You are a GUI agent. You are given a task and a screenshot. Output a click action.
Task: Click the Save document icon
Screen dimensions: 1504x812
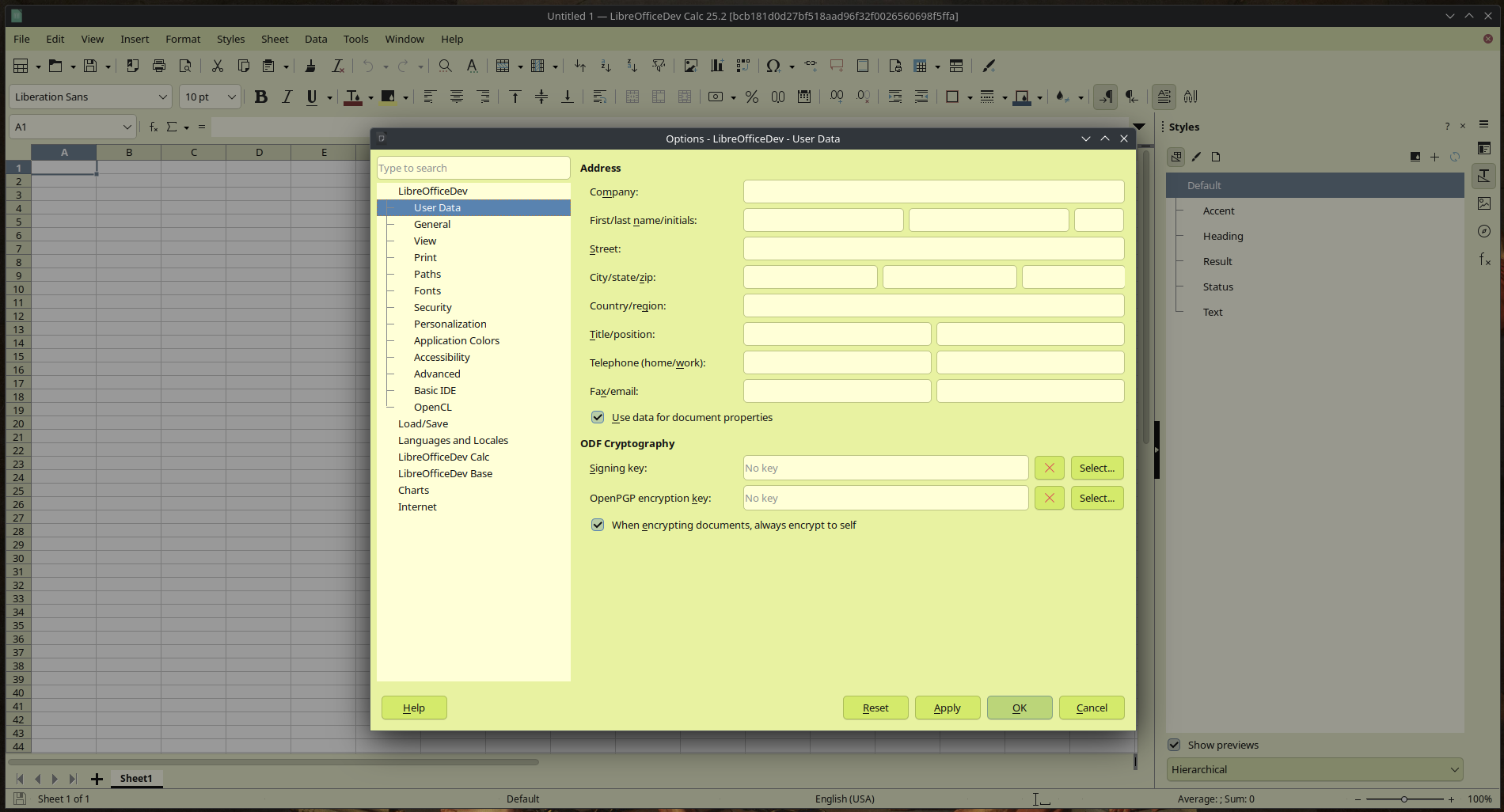[x=90, y=66]
